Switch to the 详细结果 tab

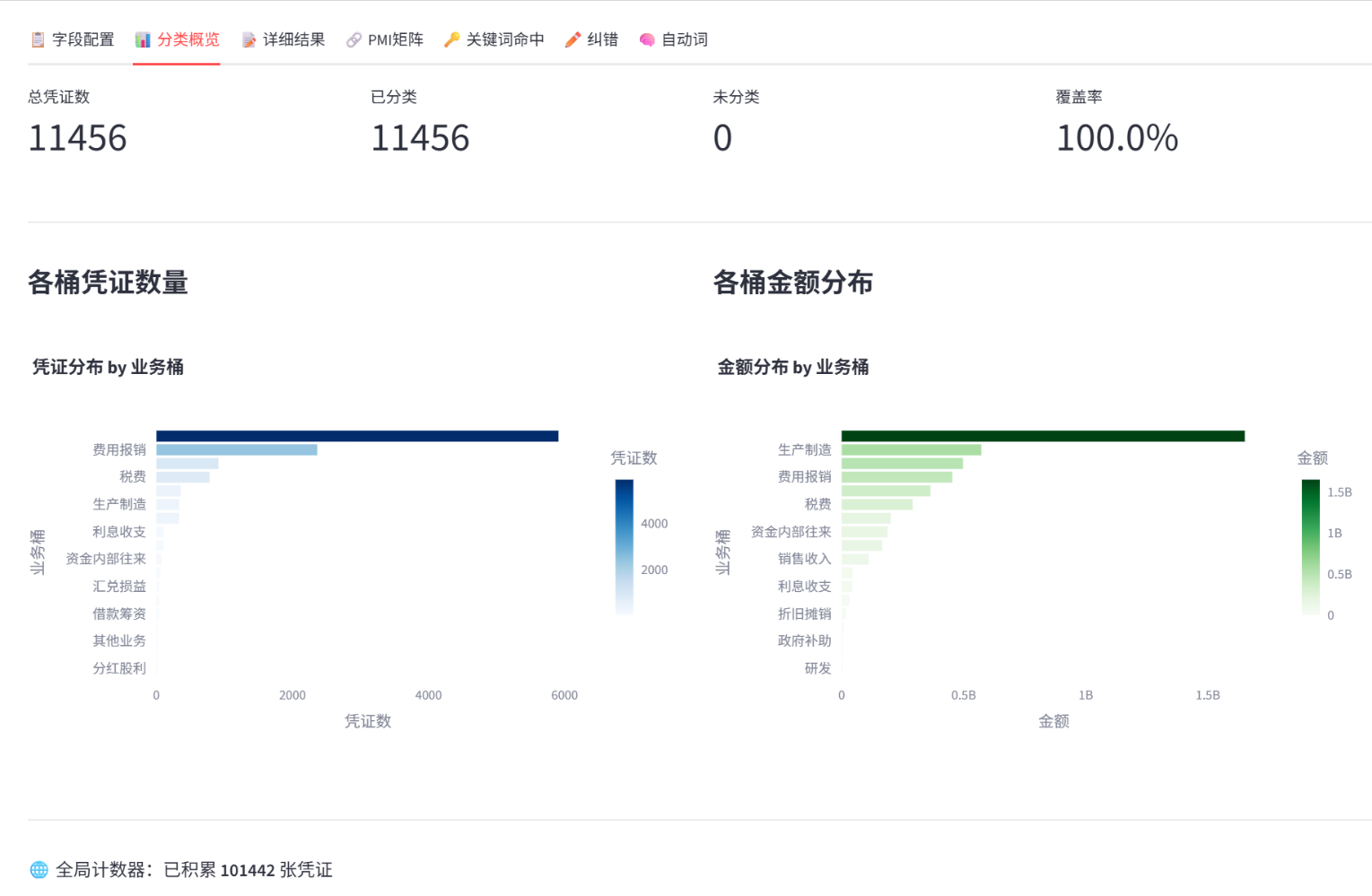[x=283, y=39]
